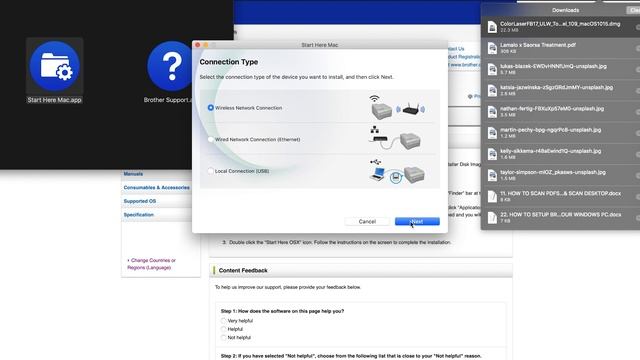Click the image icon beside martin-pechy file
The height and width of the screenshot is (360, 640).
[492, 133]
